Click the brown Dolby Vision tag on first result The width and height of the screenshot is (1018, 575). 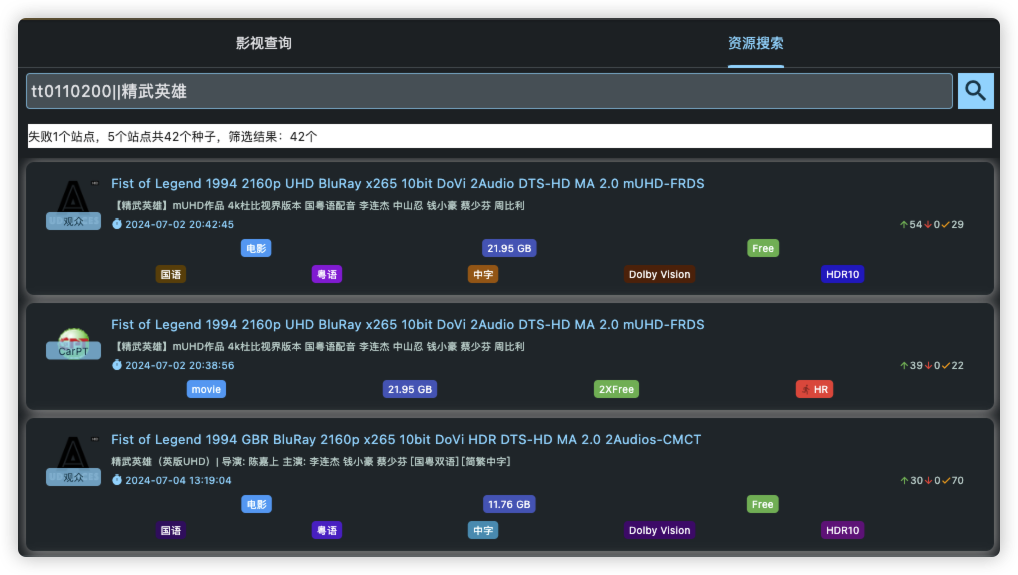(x=659, y=274)
